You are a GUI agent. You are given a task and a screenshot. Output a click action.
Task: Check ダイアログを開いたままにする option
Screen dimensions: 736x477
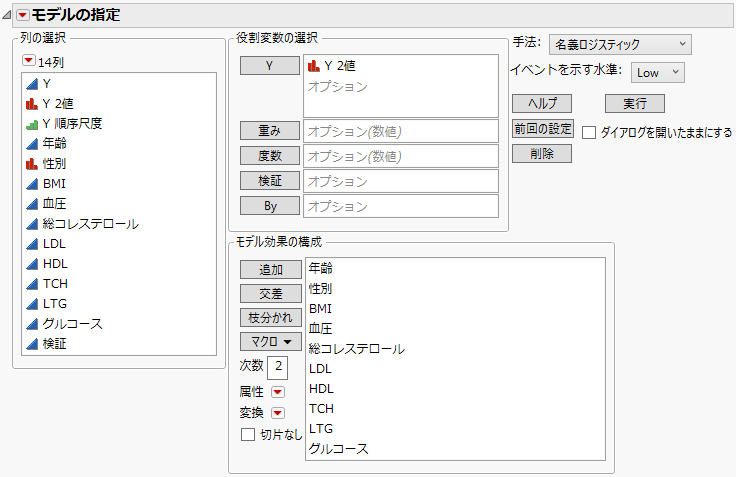[x=589, y=132]
